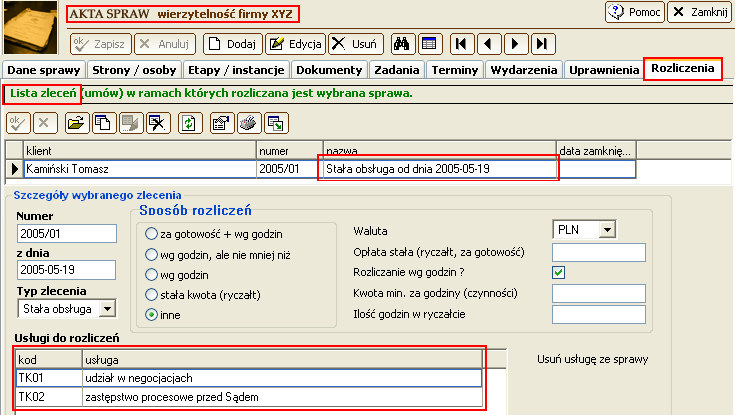Open the Terminy tab

(x=455, y=70)
